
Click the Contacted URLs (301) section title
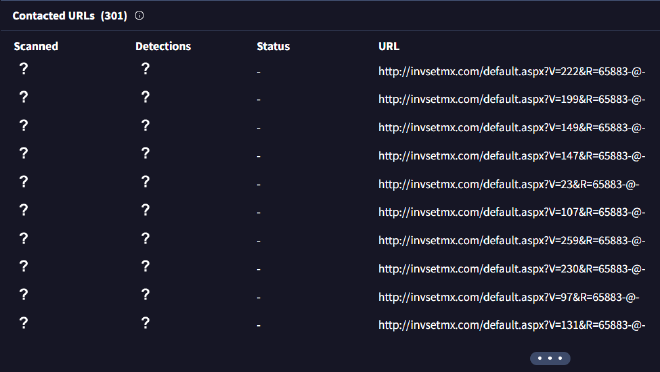70,16
